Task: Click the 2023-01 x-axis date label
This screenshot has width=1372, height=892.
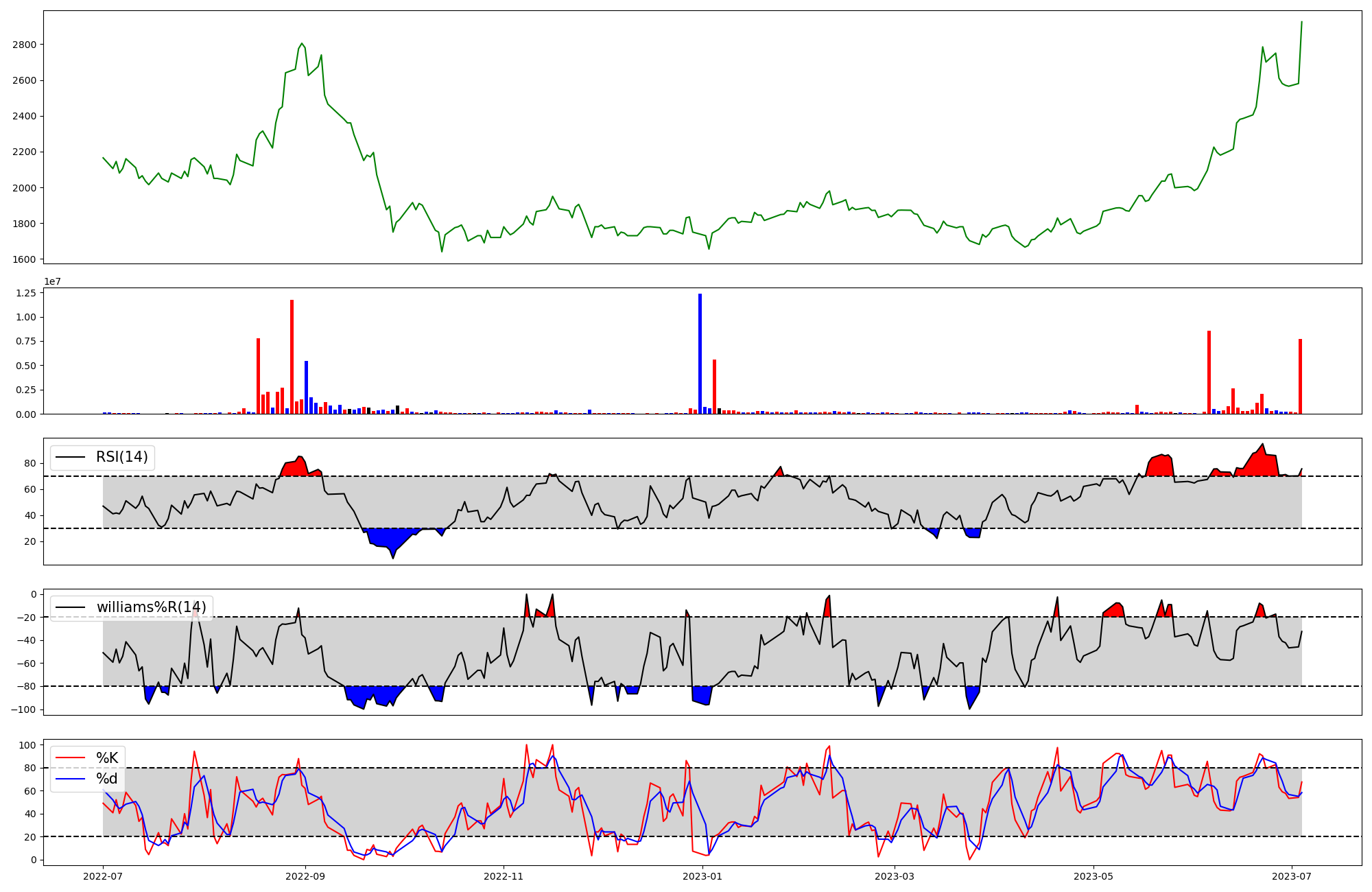Action: (x=702, y=876)
